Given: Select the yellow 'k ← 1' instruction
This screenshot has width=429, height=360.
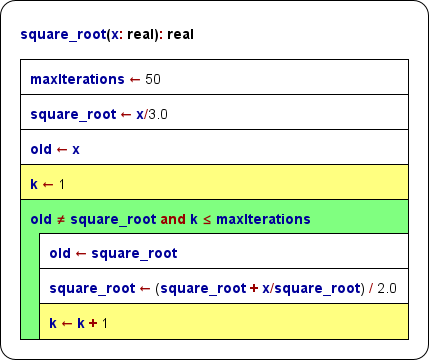Looking at the screenshot, I should tap(214, 182).
